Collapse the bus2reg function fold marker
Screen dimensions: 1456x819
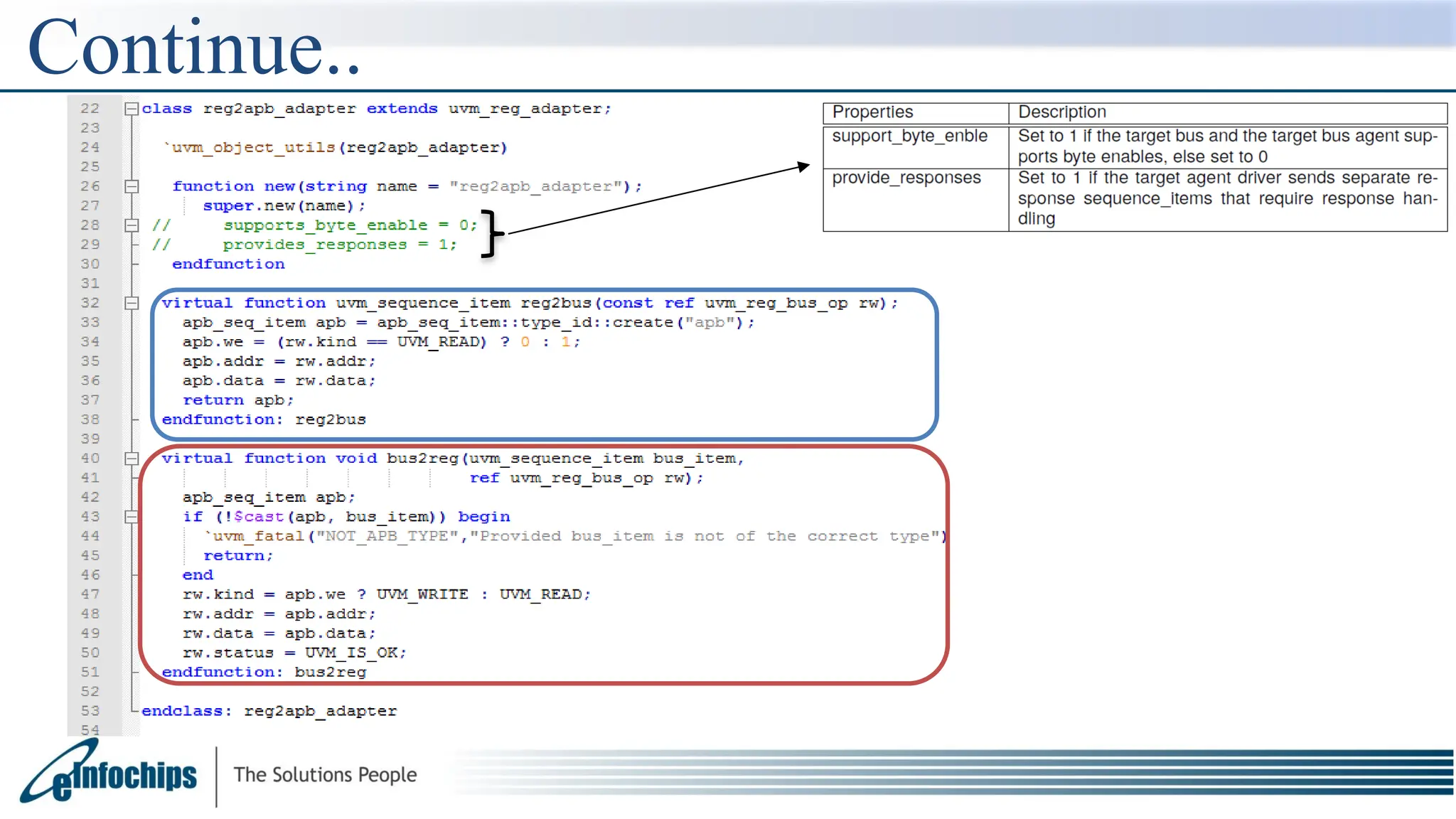(x=132, y=459)
